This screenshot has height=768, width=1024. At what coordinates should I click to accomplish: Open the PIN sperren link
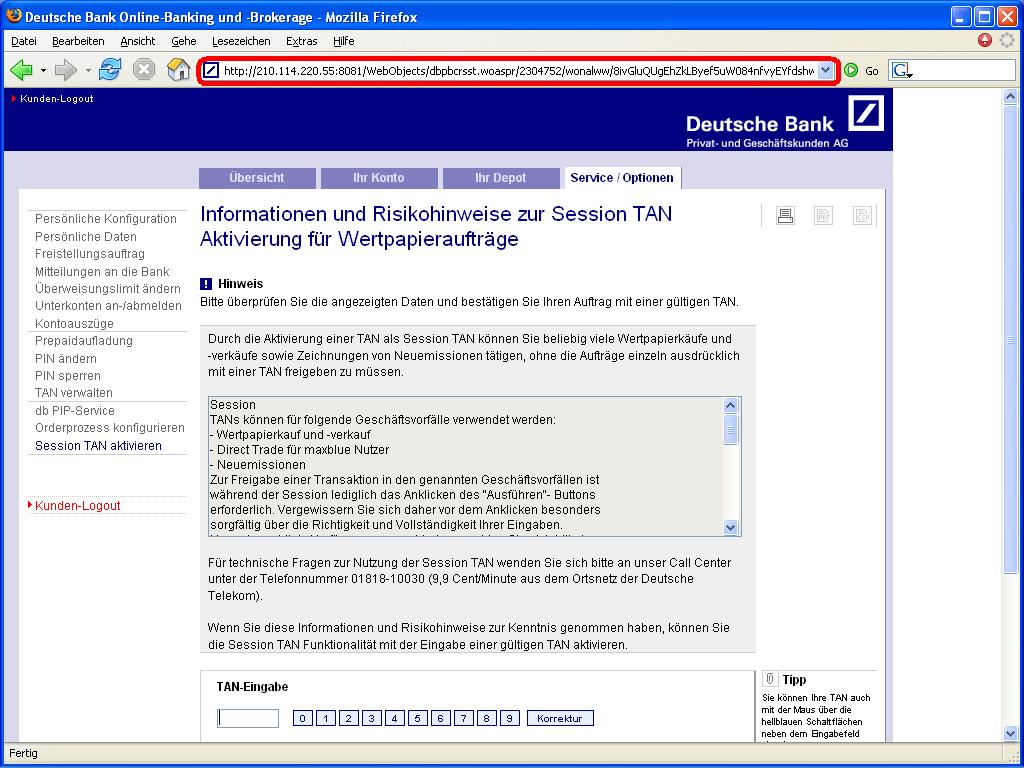[x=68, y=376]
